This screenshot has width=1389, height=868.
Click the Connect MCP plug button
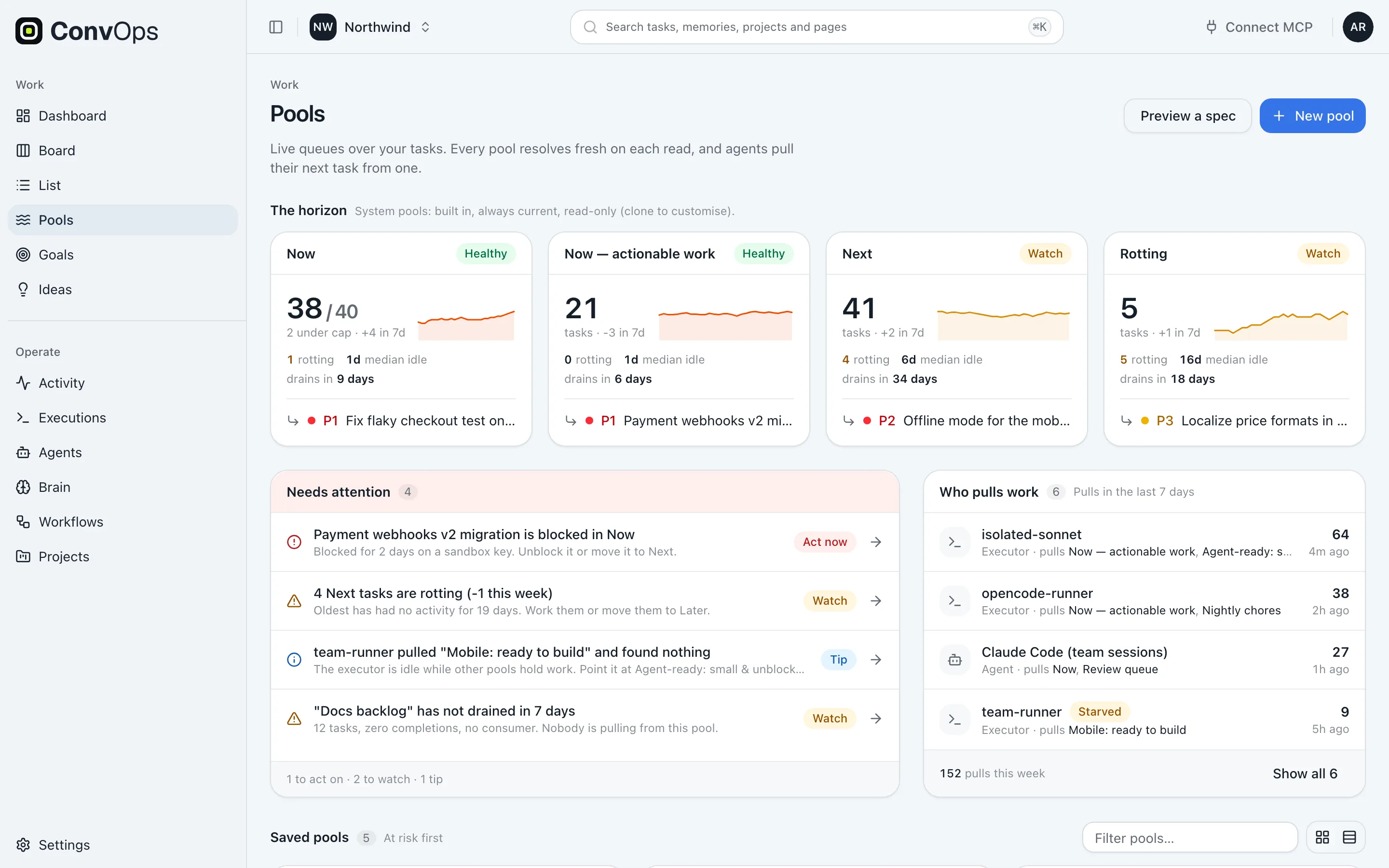1259,27
